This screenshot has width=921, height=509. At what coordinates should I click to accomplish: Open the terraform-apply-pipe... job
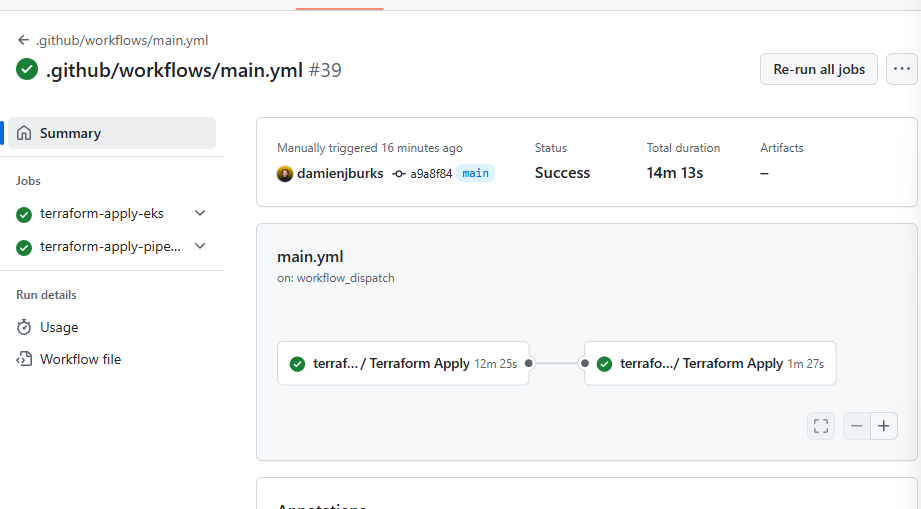110,247
